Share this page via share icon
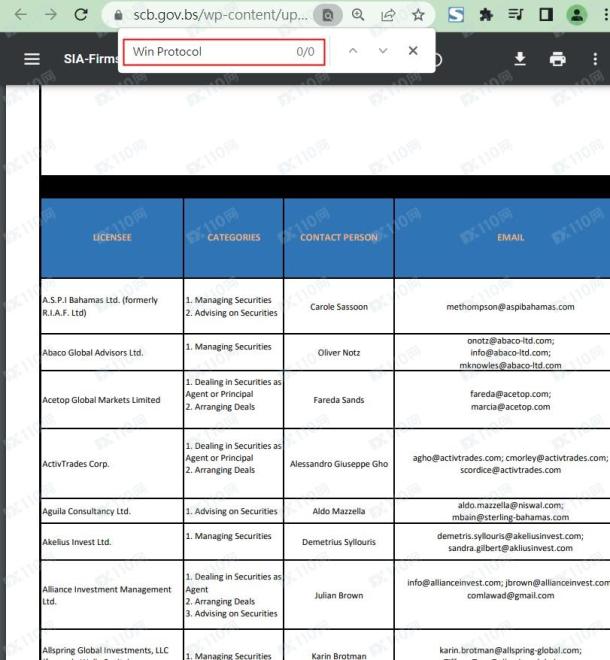Viewport: 610px width, 660px height. 388,15
